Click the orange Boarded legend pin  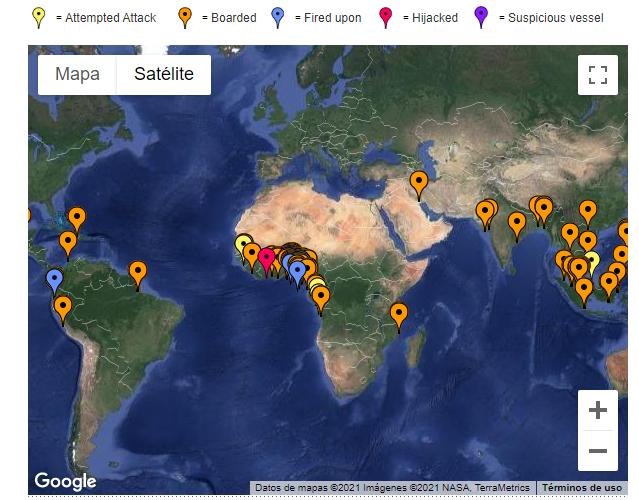click(x=185, y=18)
